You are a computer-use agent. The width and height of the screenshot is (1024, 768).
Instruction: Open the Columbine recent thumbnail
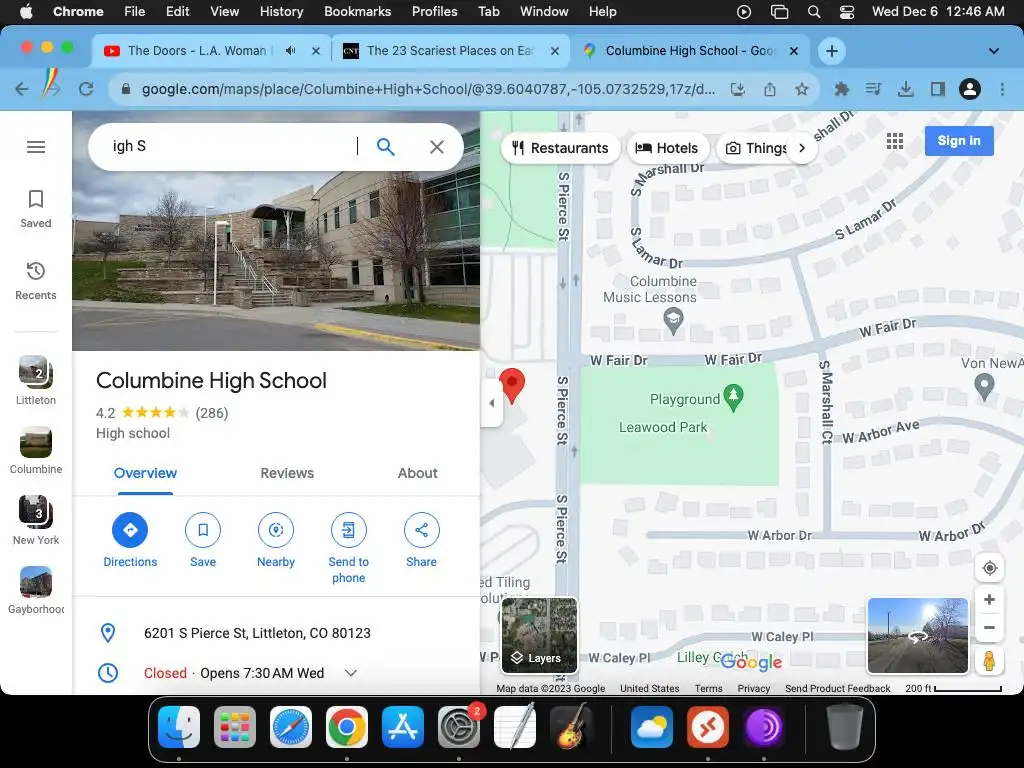point(36,451)
